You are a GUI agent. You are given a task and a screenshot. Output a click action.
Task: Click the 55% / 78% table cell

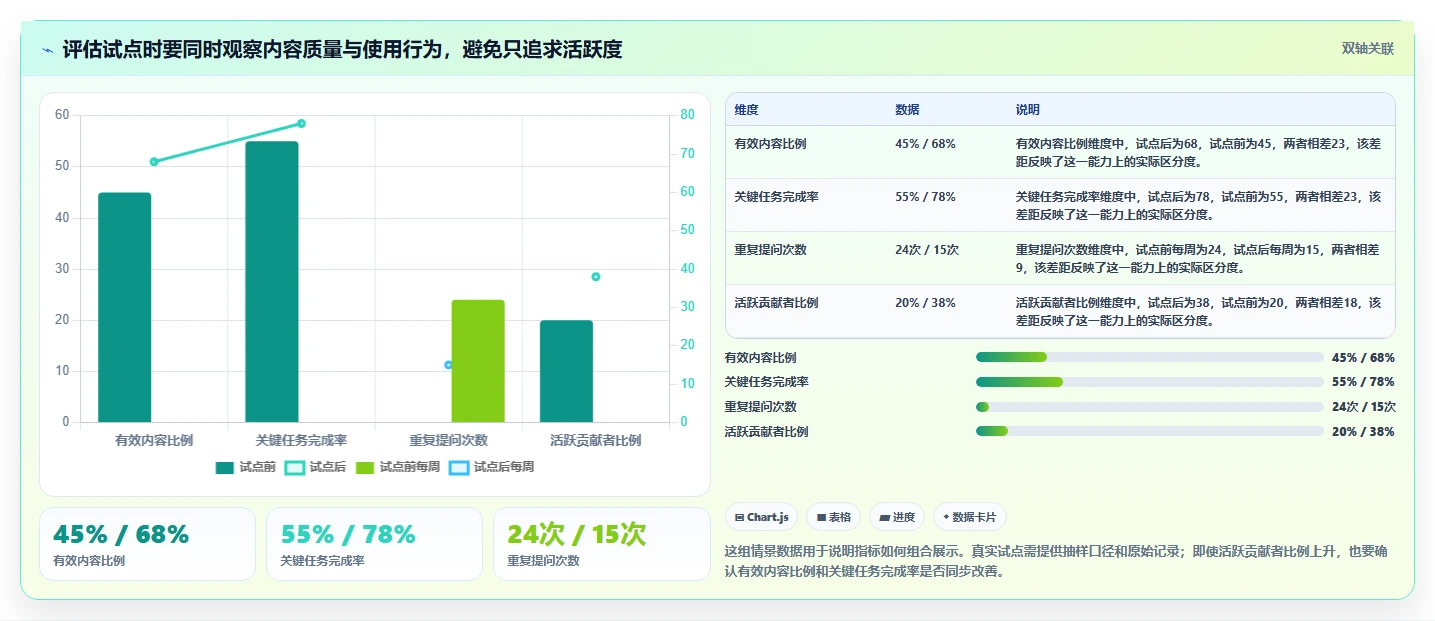coord(925,197)
